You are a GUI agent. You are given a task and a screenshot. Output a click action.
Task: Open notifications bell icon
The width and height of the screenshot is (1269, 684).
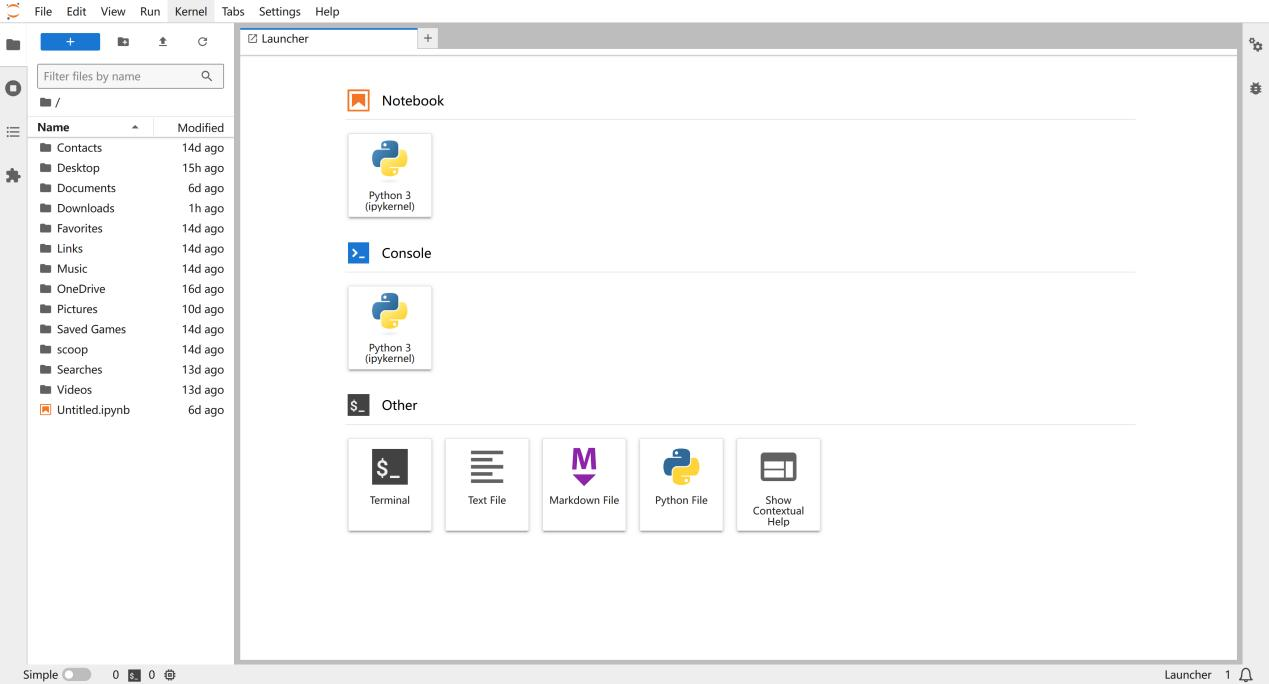1245,675
